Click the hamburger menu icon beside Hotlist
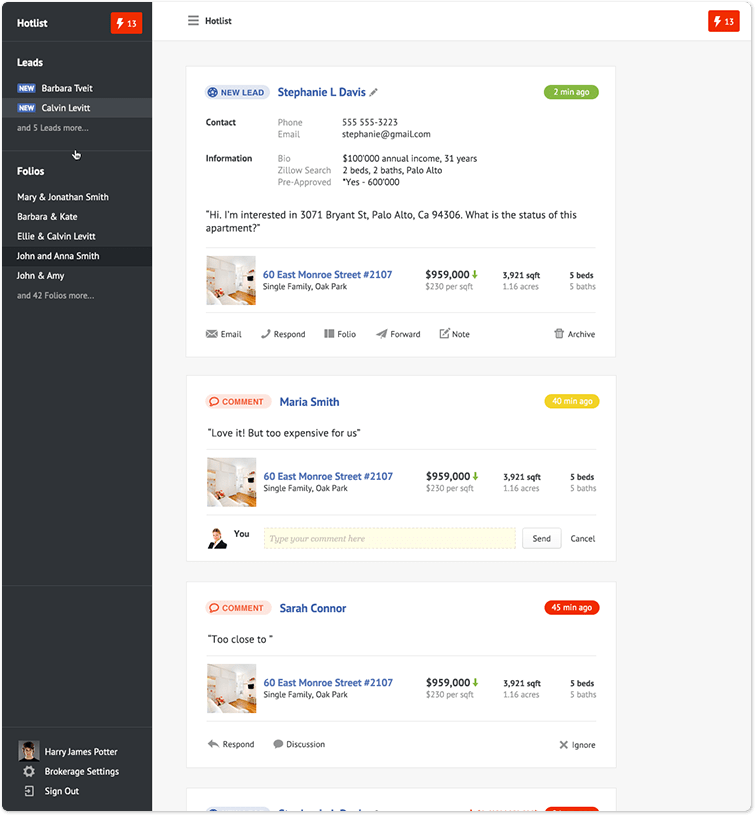Viewport: 755px width, 815px height. click(193, 21)
